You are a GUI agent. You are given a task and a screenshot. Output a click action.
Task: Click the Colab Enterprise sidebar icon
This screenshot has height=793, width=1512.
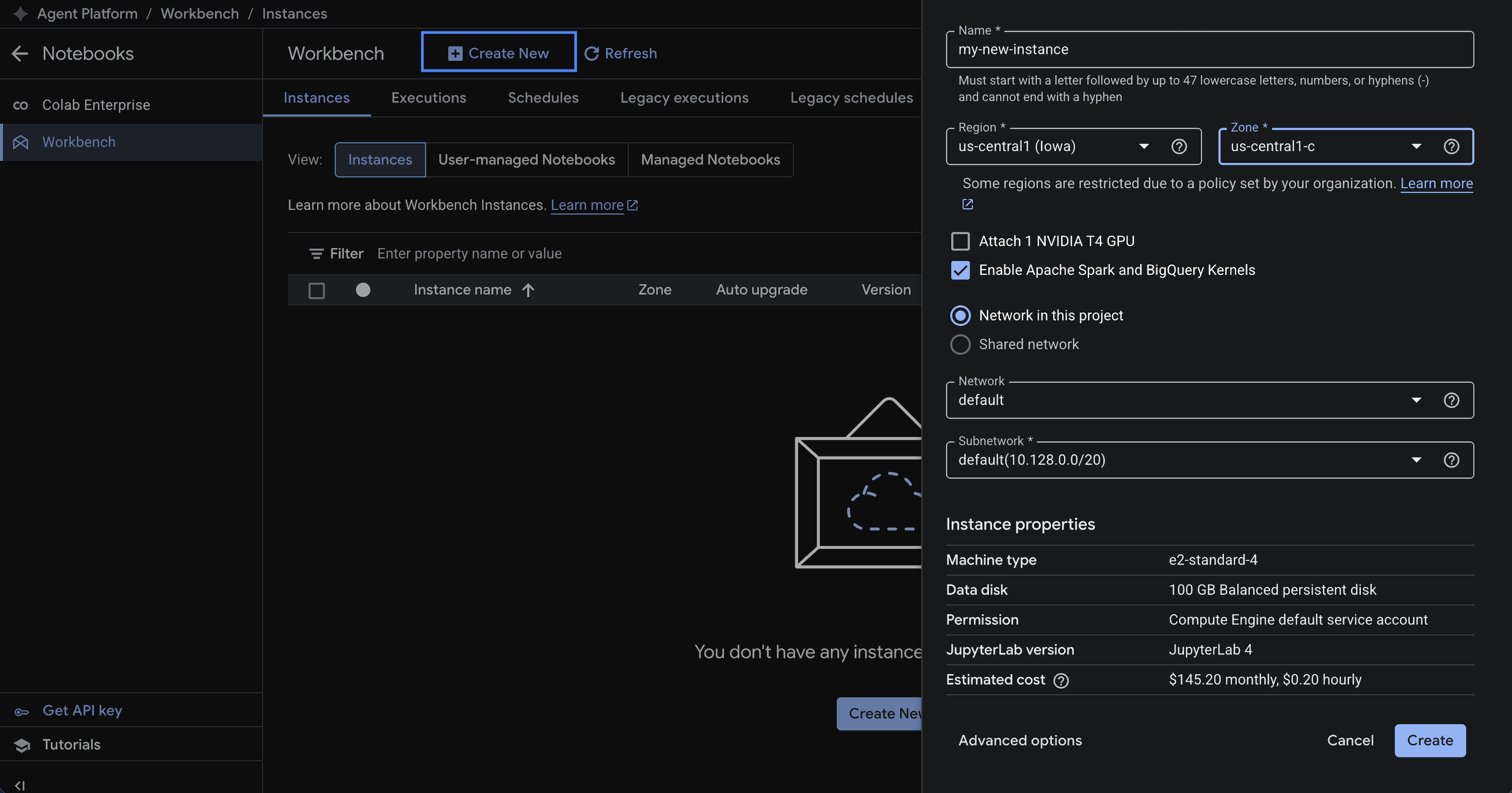(x=20, y=105)
